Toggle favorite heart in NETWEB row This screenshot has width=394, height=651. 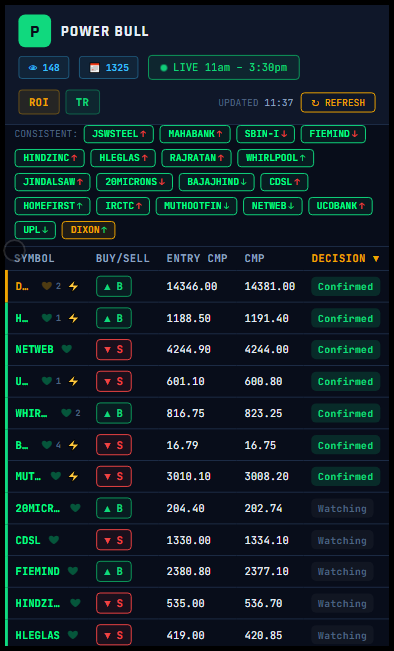[67, 349]
